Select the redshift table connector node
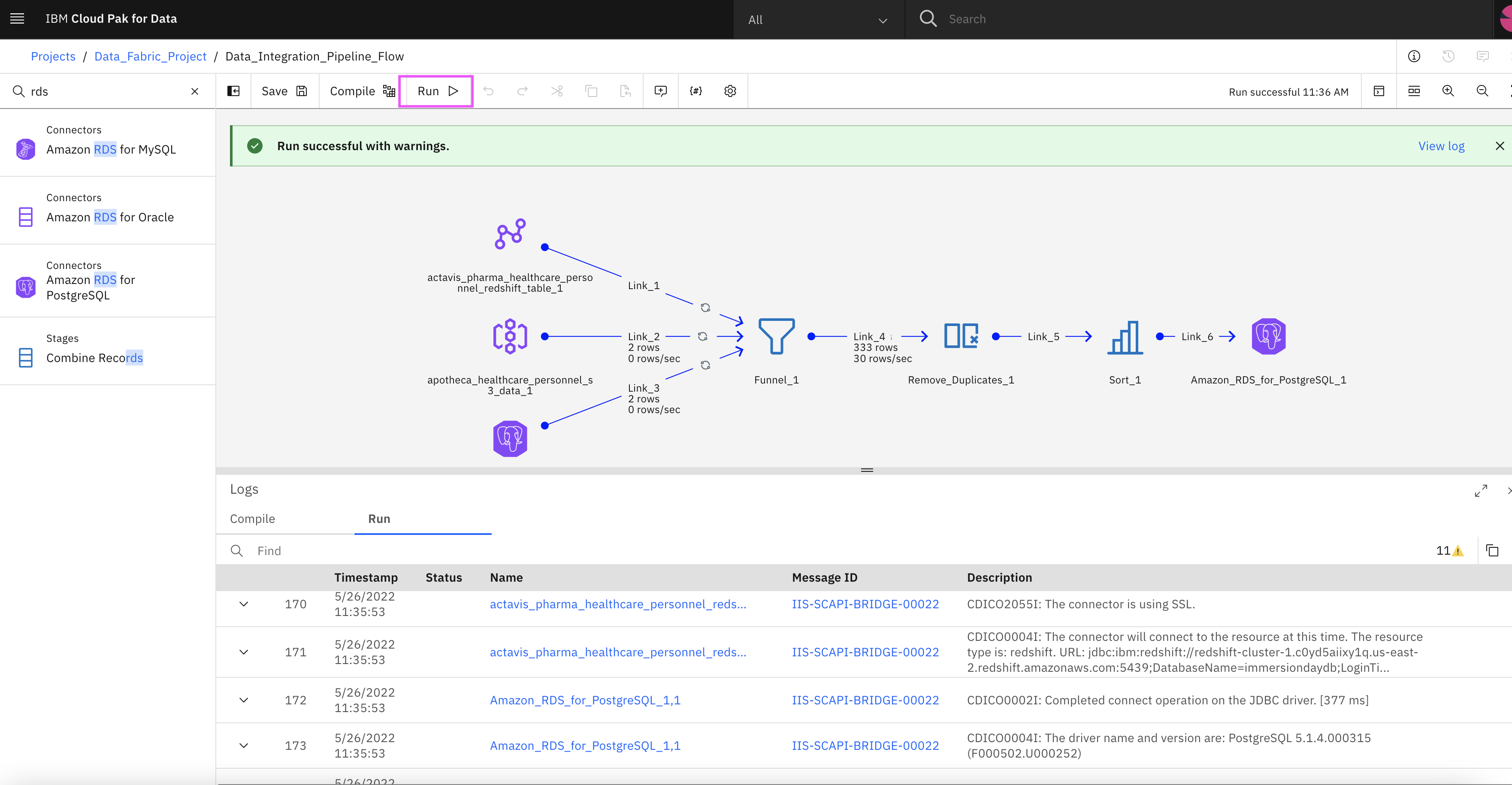 510,234
